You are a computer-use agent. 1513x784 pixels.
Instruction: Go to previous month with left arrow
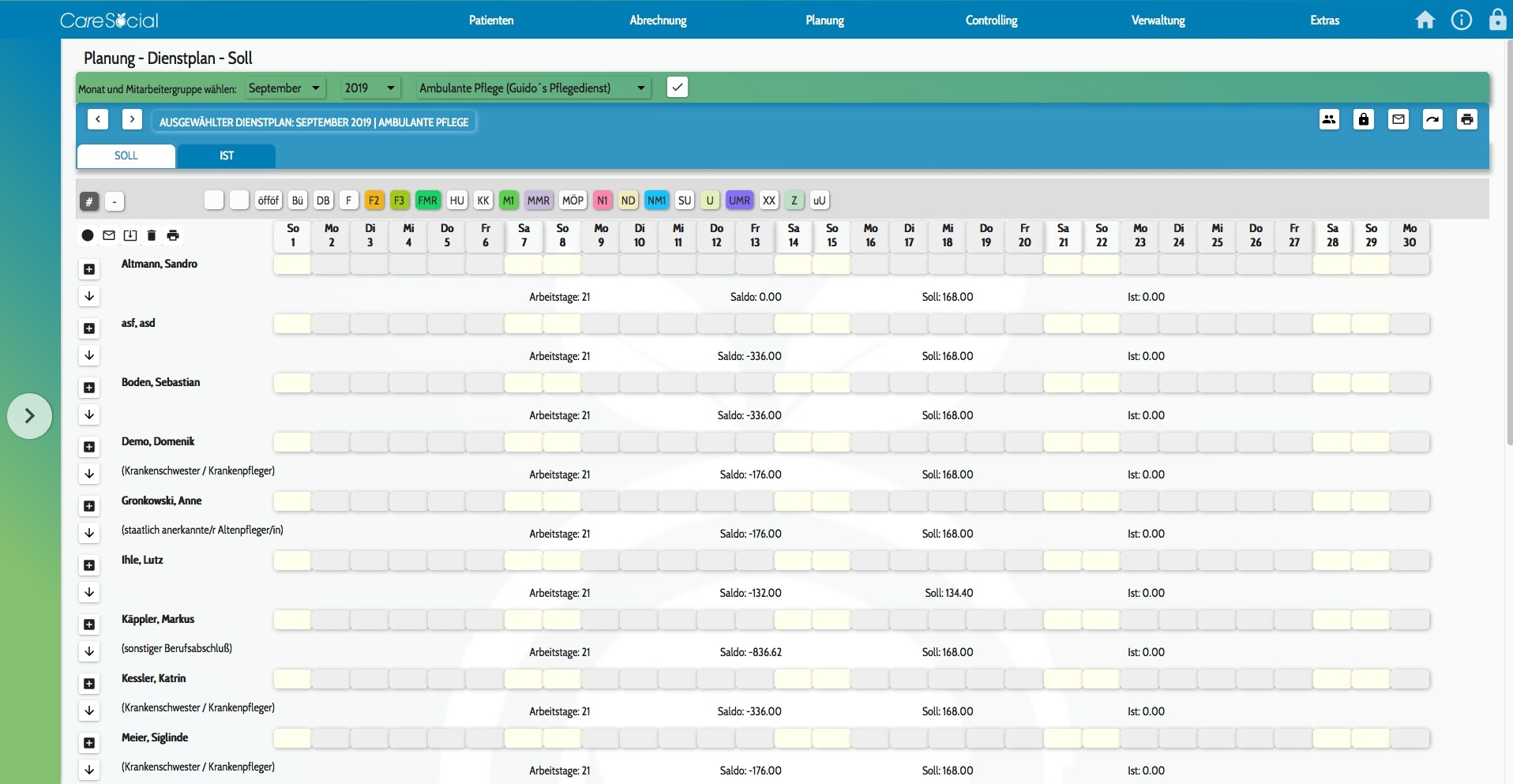coord(98,120)
